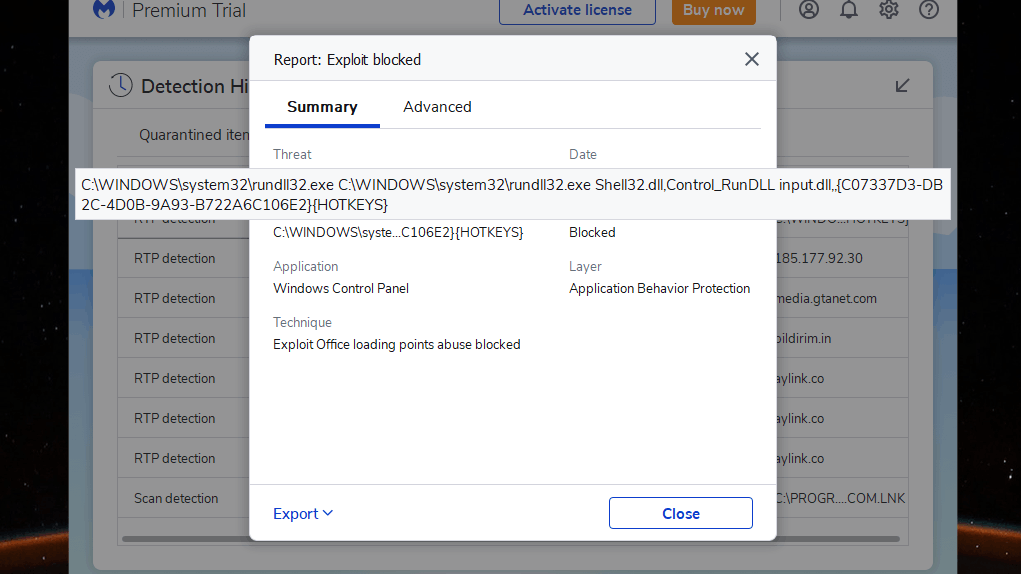1021x574 pixels.
Task: Click Application Behavior Protection layer value
Action: [659, 288]
